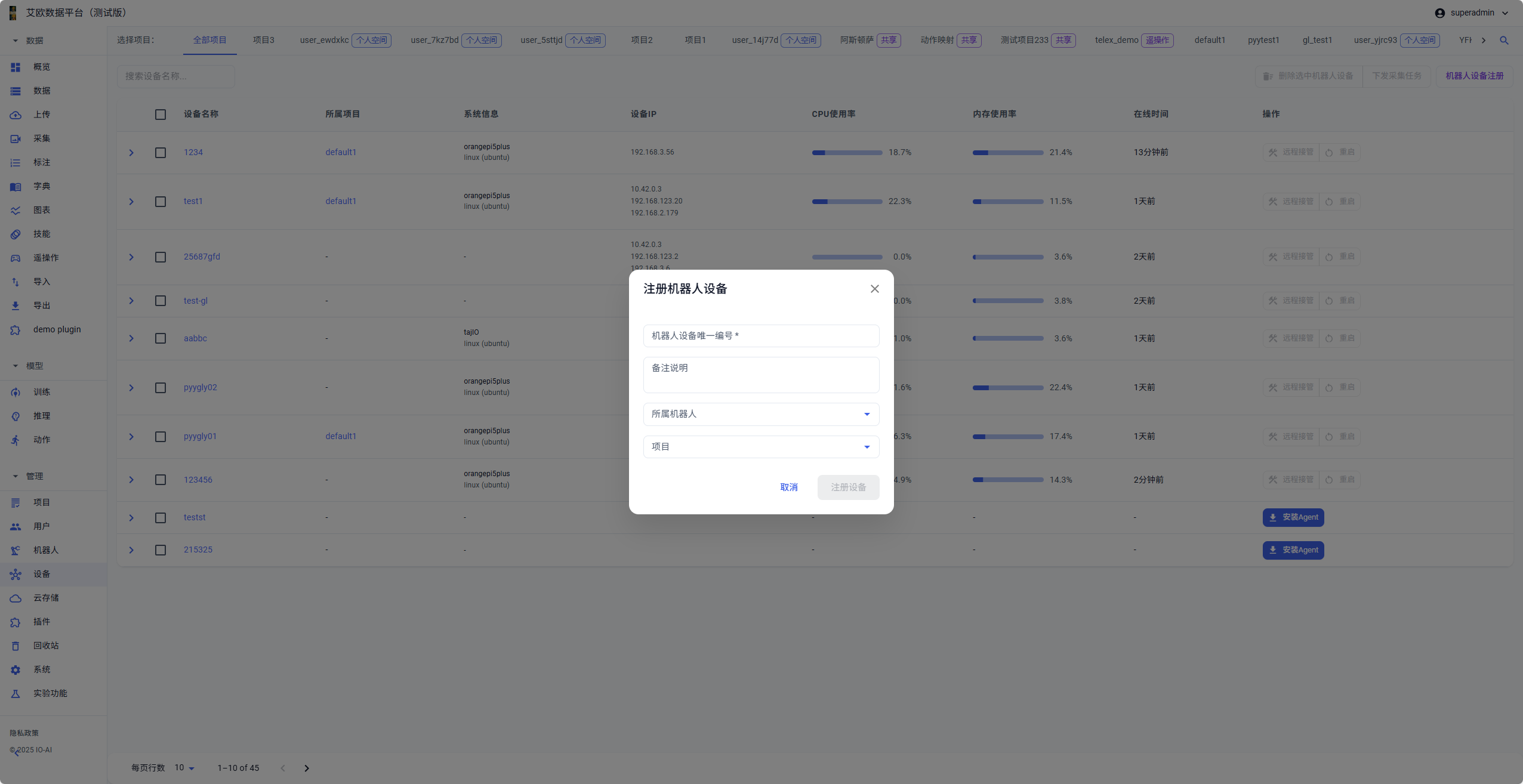1523x784 pixels.
Task: Open the cloud storage icon in sidebar
Action: (16, 598)
